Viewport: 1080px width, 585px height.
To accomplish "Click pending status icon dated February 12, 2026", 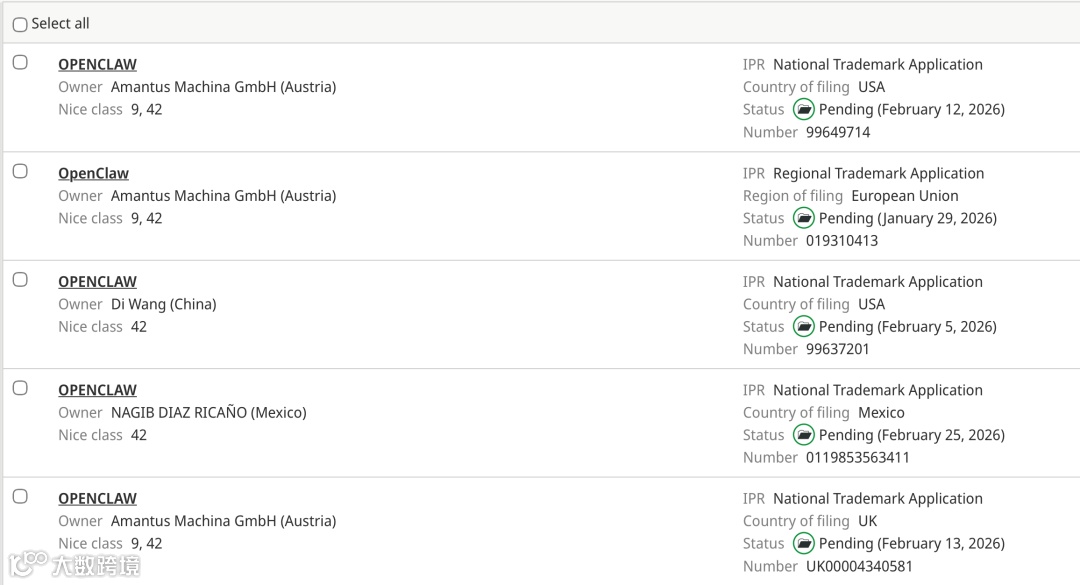I will (x=804, y=109).
